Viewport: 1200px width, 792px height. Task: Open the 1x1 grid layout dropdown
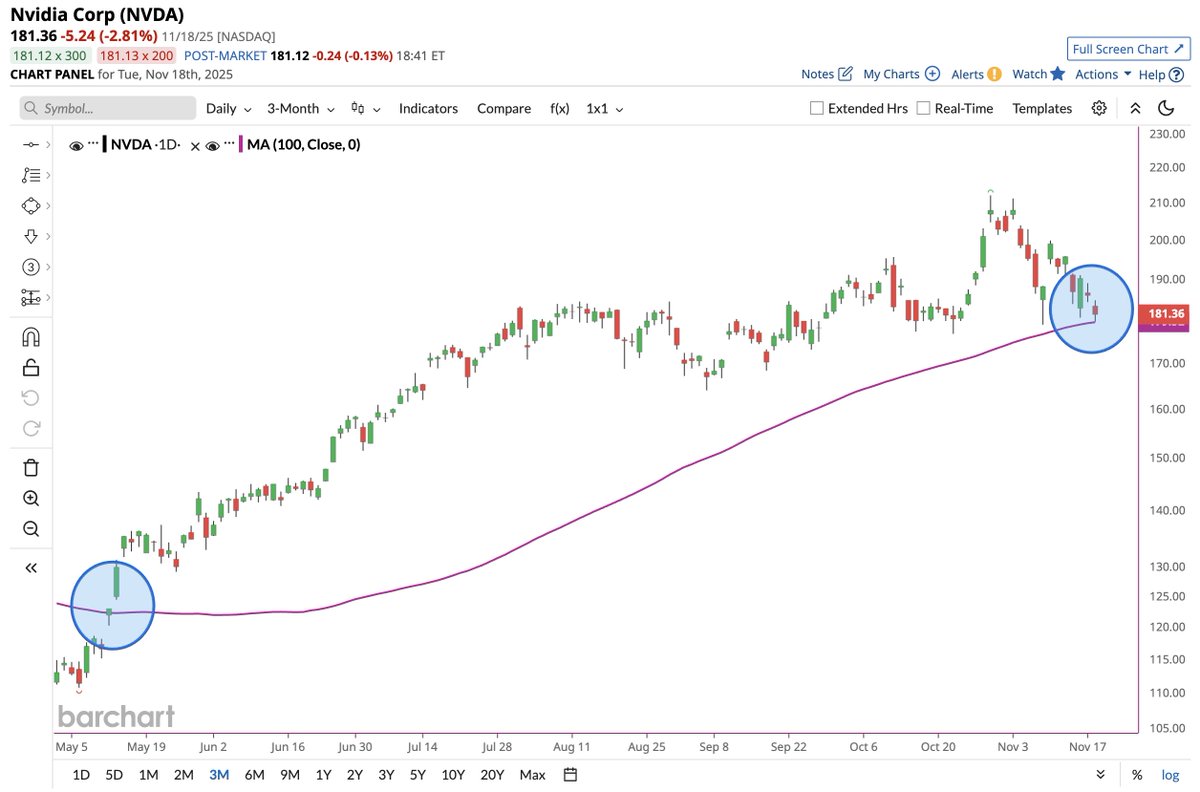[x=604, y=108]
